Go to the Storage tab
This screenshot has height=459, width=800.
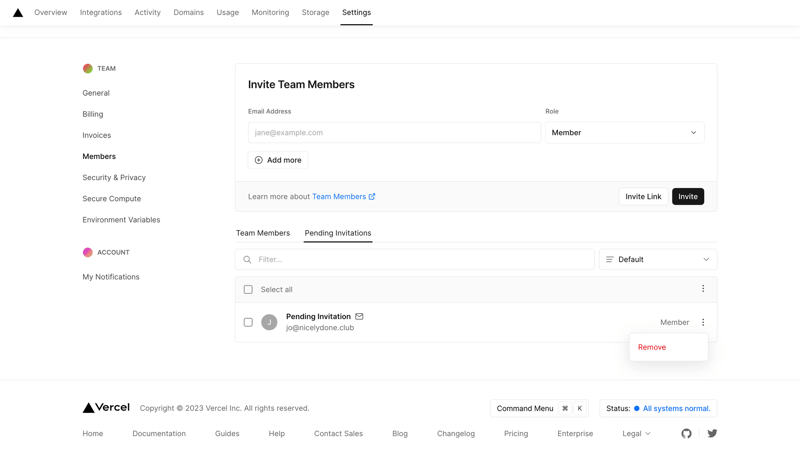(x=315, y=12)
